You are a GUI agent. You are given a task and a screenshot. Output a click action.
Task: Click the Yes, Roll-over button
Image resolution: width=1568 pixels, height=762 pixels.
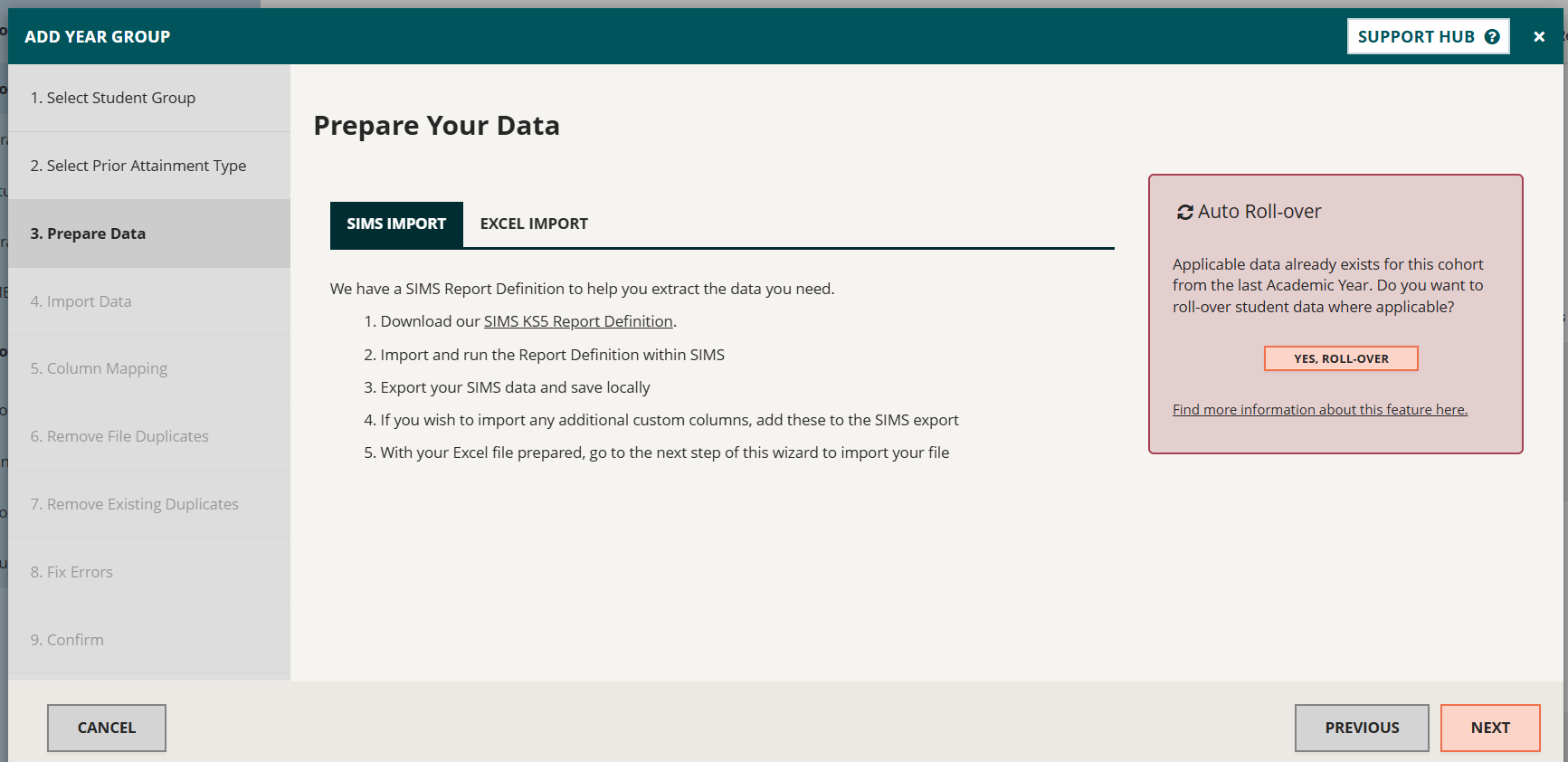click(1341, 358)
